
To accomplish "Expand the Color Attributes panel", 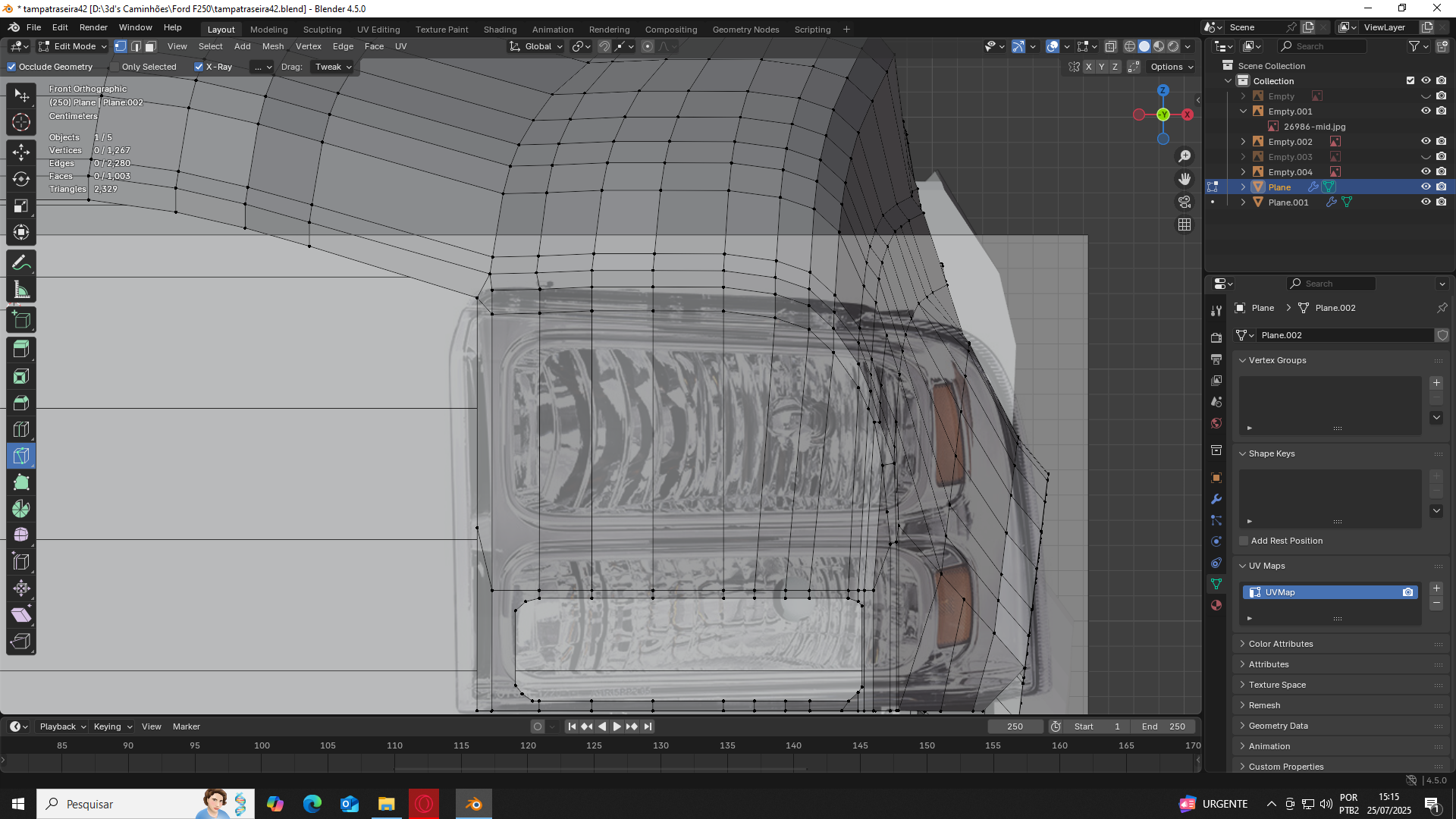I will [x=1281, y=644].
